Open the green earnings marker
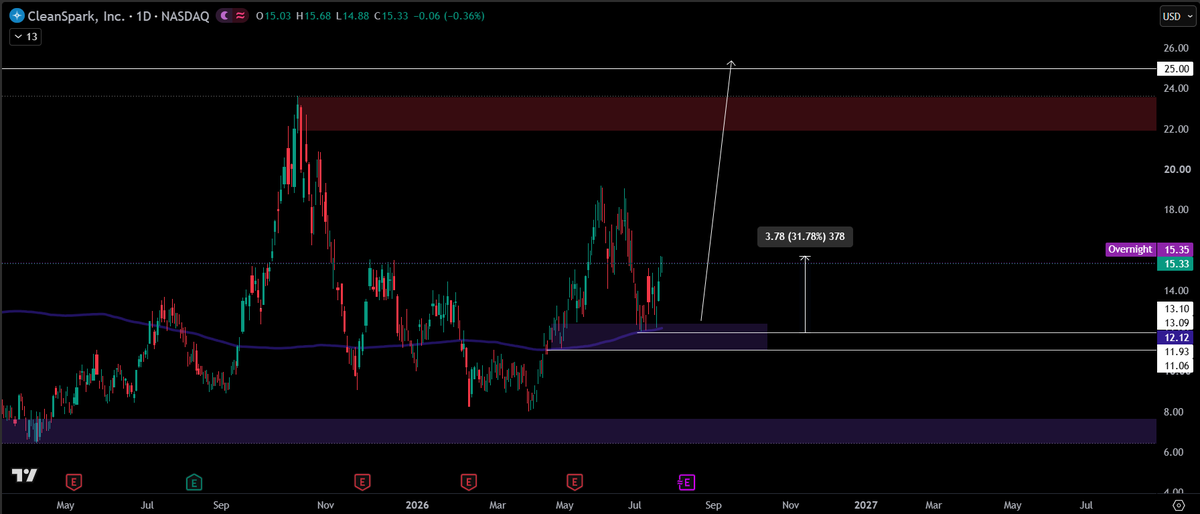This screenshot has width=1200, height=514. (193, 483)
